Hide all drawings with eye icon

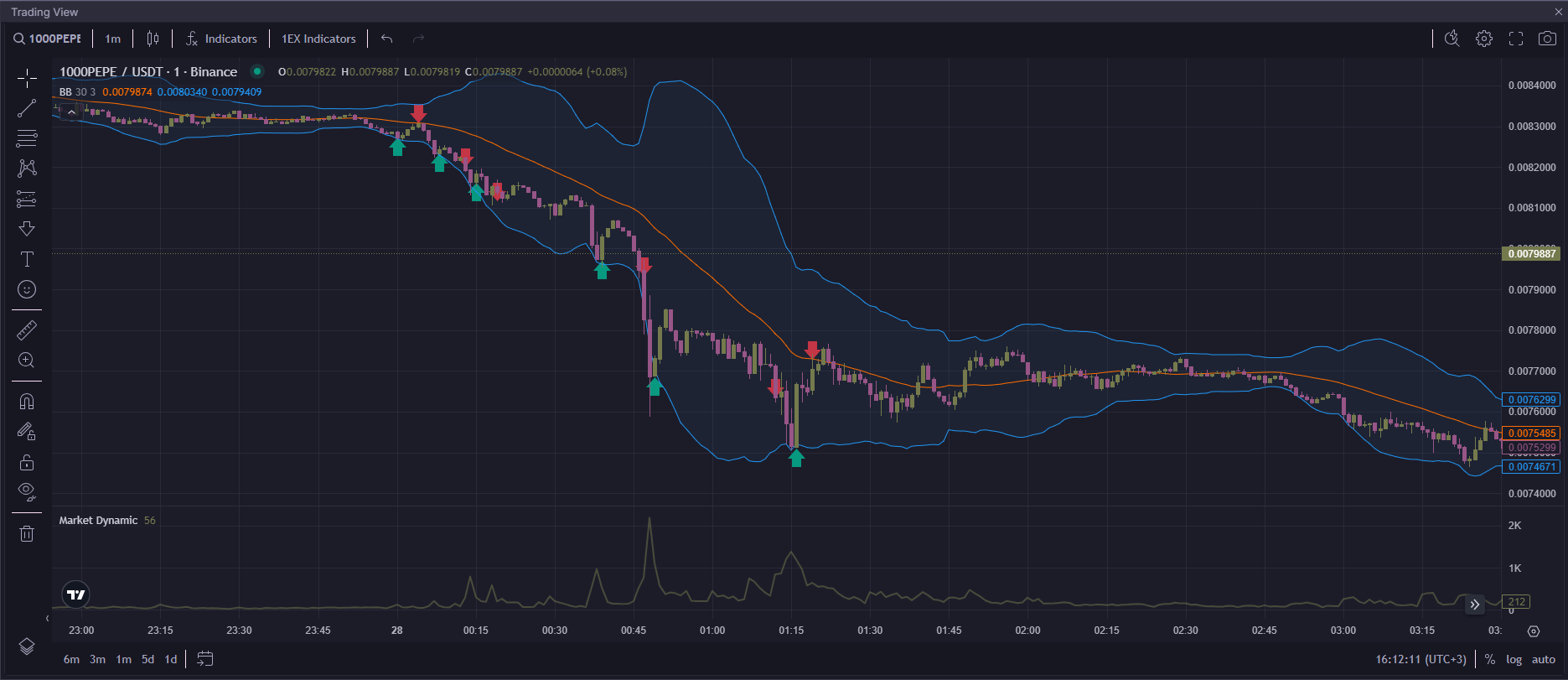(x=27, y=491)
